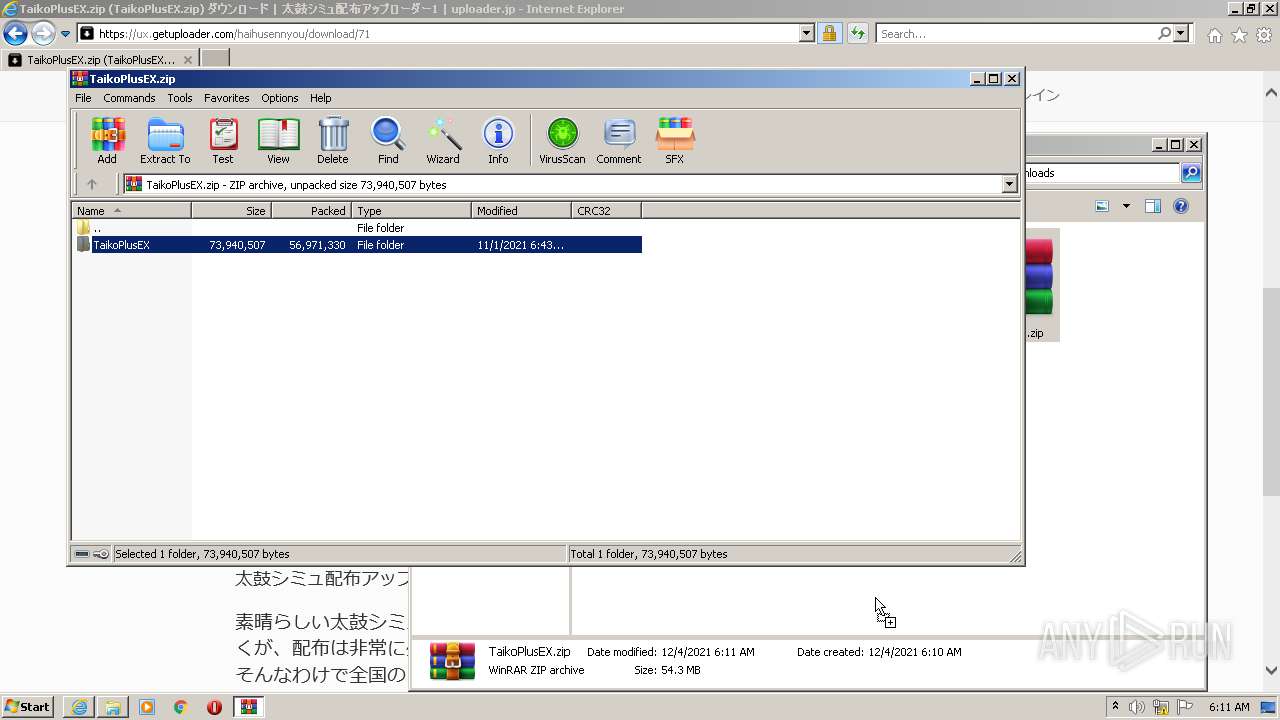Click the IE security lock icon
The width and height of the screenshot is (1280, 720).
829,34
